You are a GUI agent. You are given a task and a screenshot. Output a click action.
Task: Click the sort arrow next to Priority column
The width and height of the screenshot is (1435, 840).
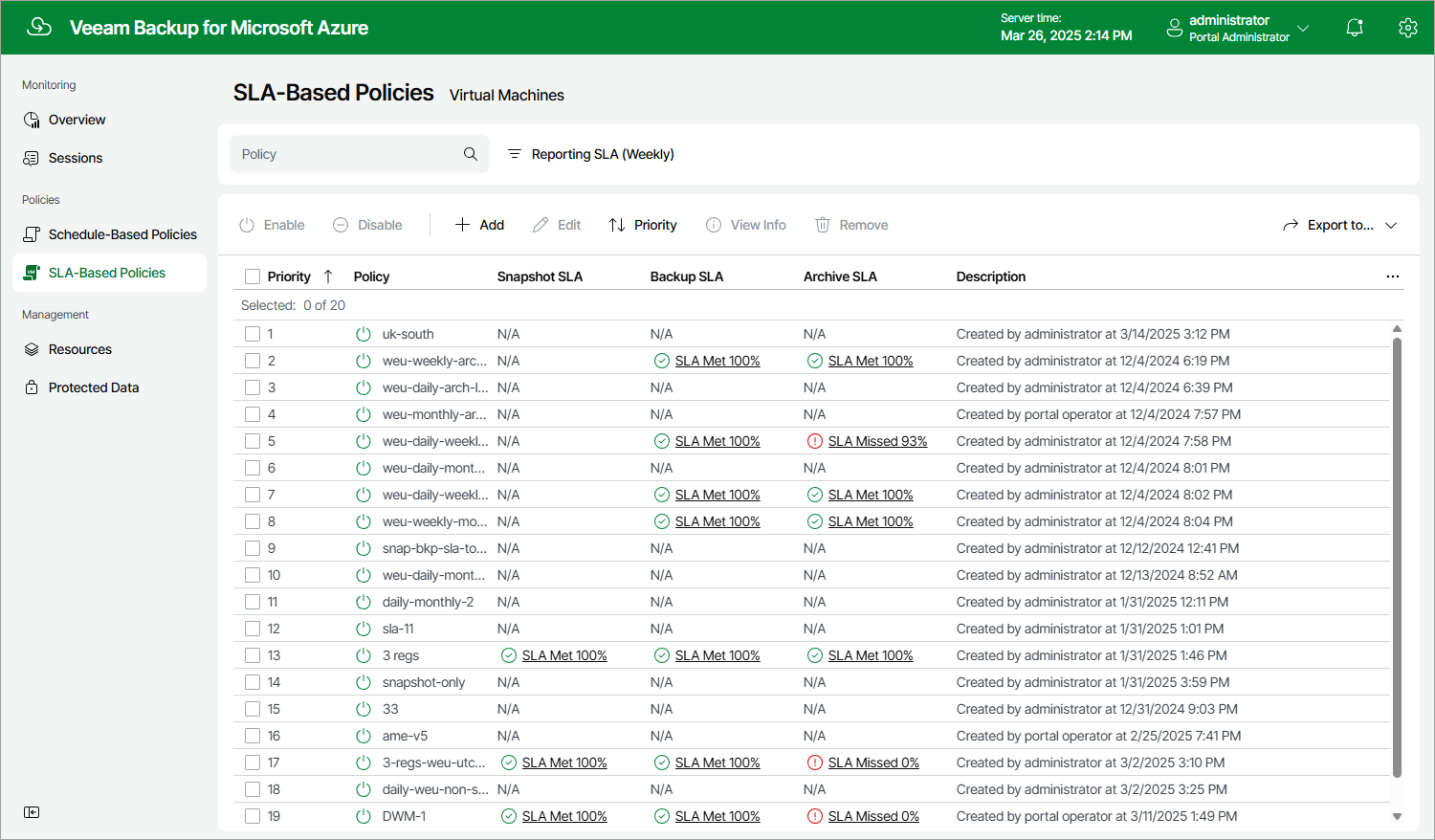click(x=328, y=276)
